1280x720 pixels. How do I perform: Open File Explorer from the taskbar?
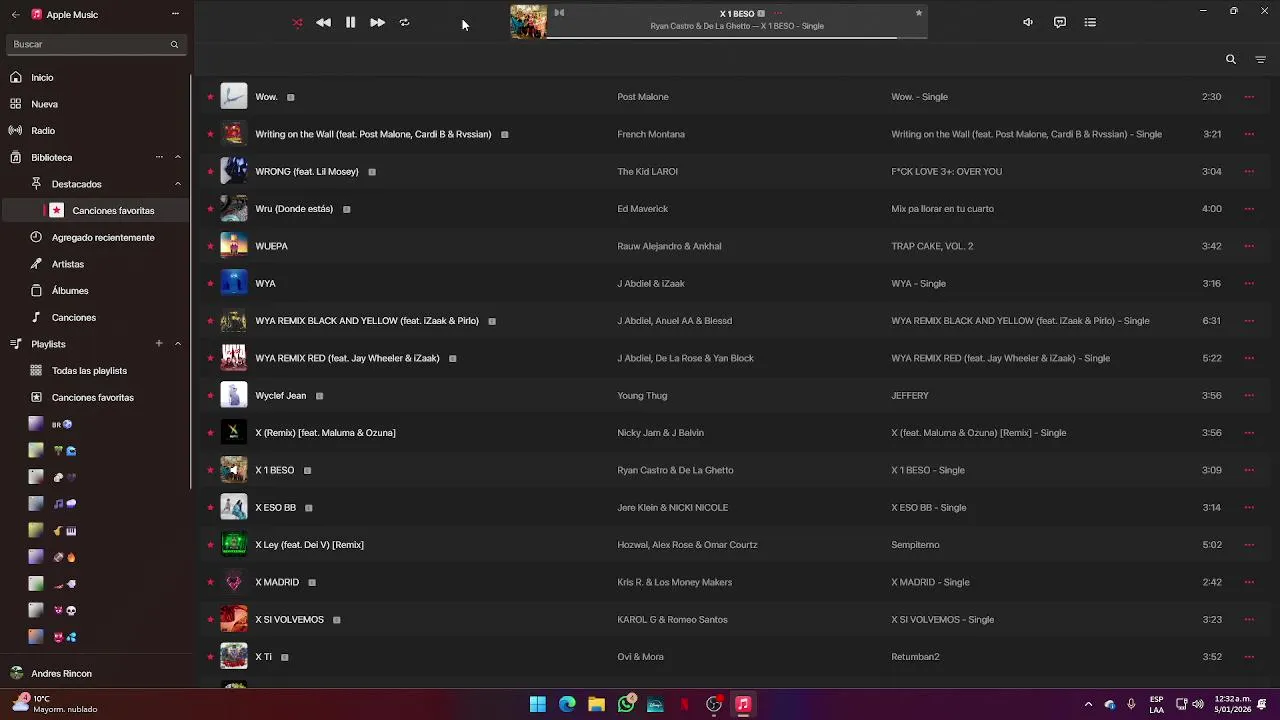596,704
